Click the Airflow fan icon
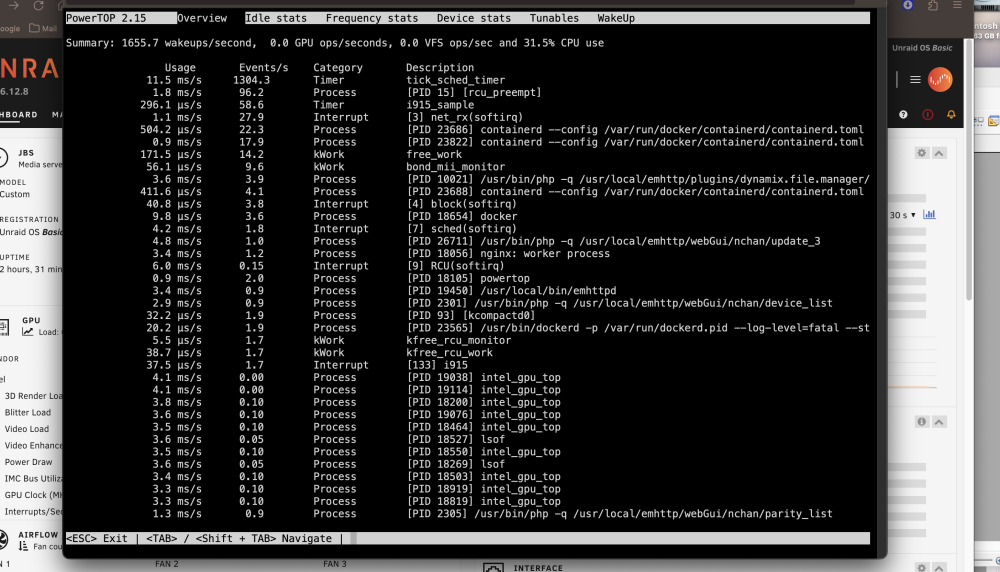 (x=3, y=539)
